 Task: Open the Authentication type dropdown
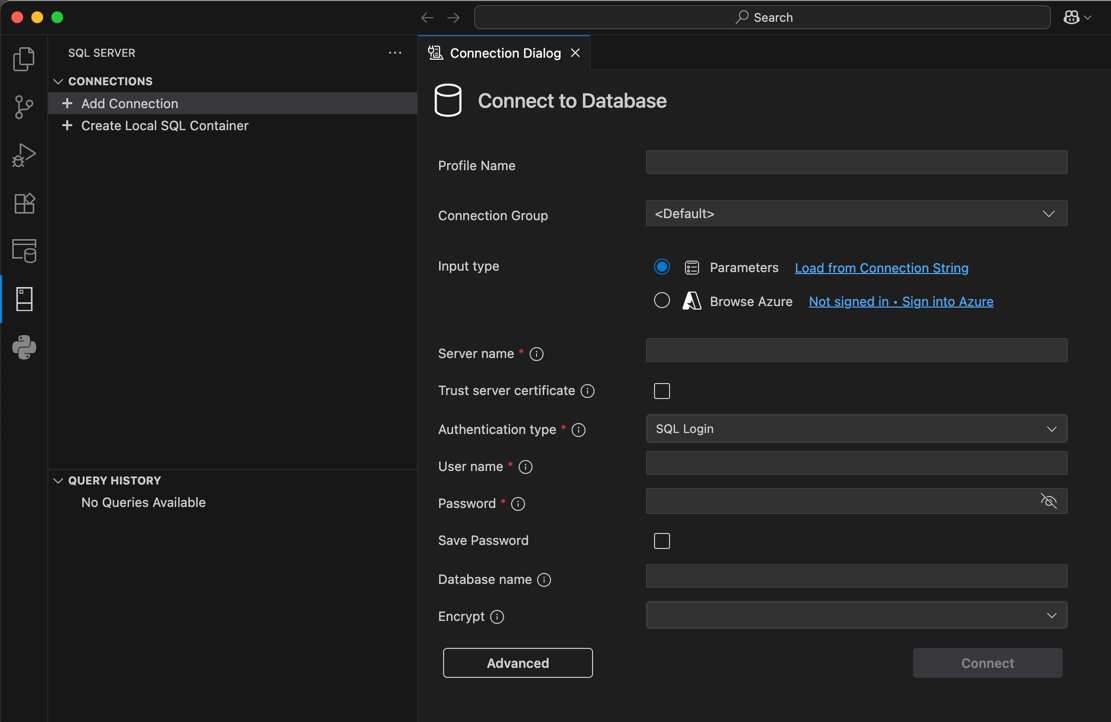pos(856,429)
